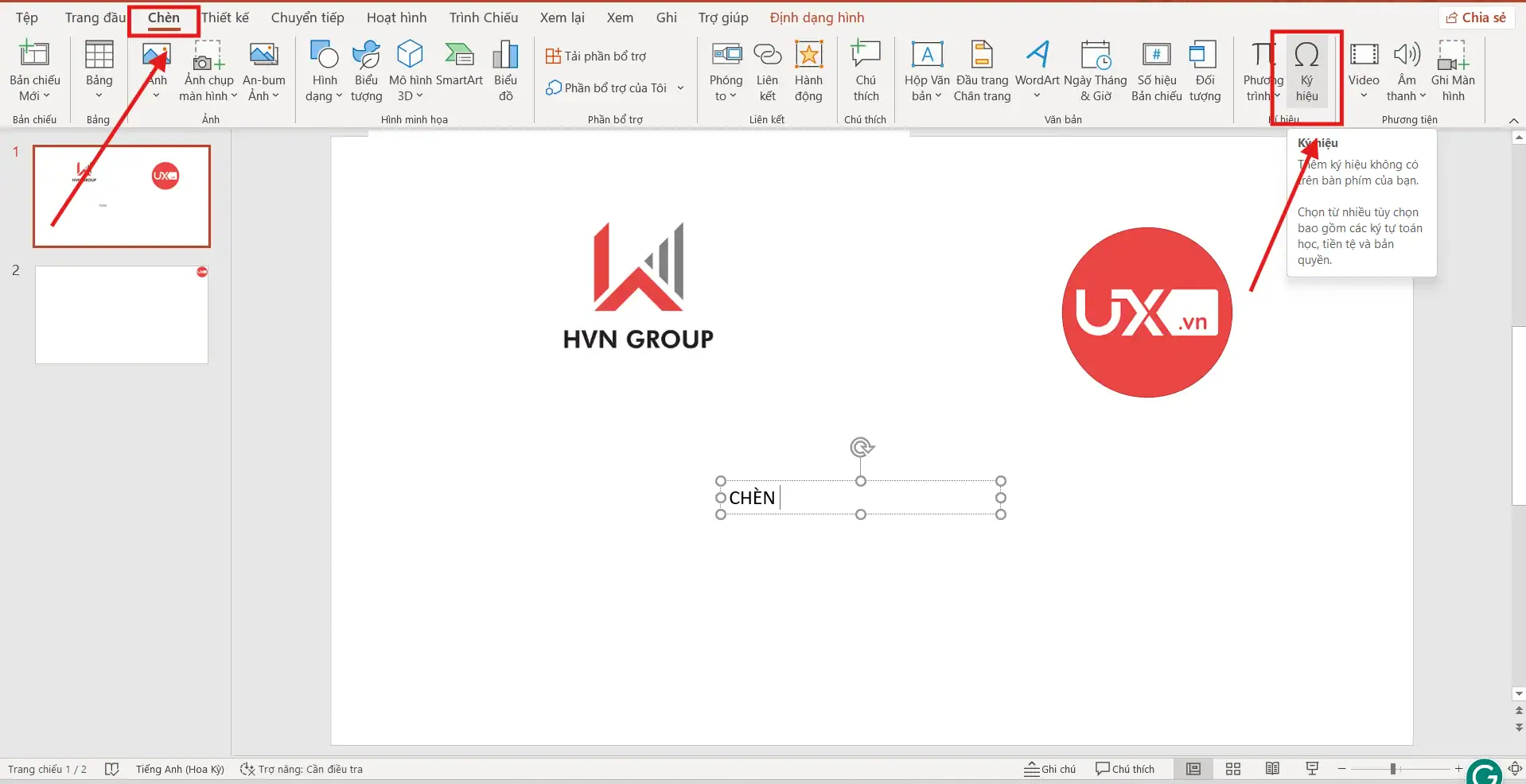Click the Ký hiệu (Symbol) omega icon
The height and width of the screenshot is (784, 1526).
1306,56
